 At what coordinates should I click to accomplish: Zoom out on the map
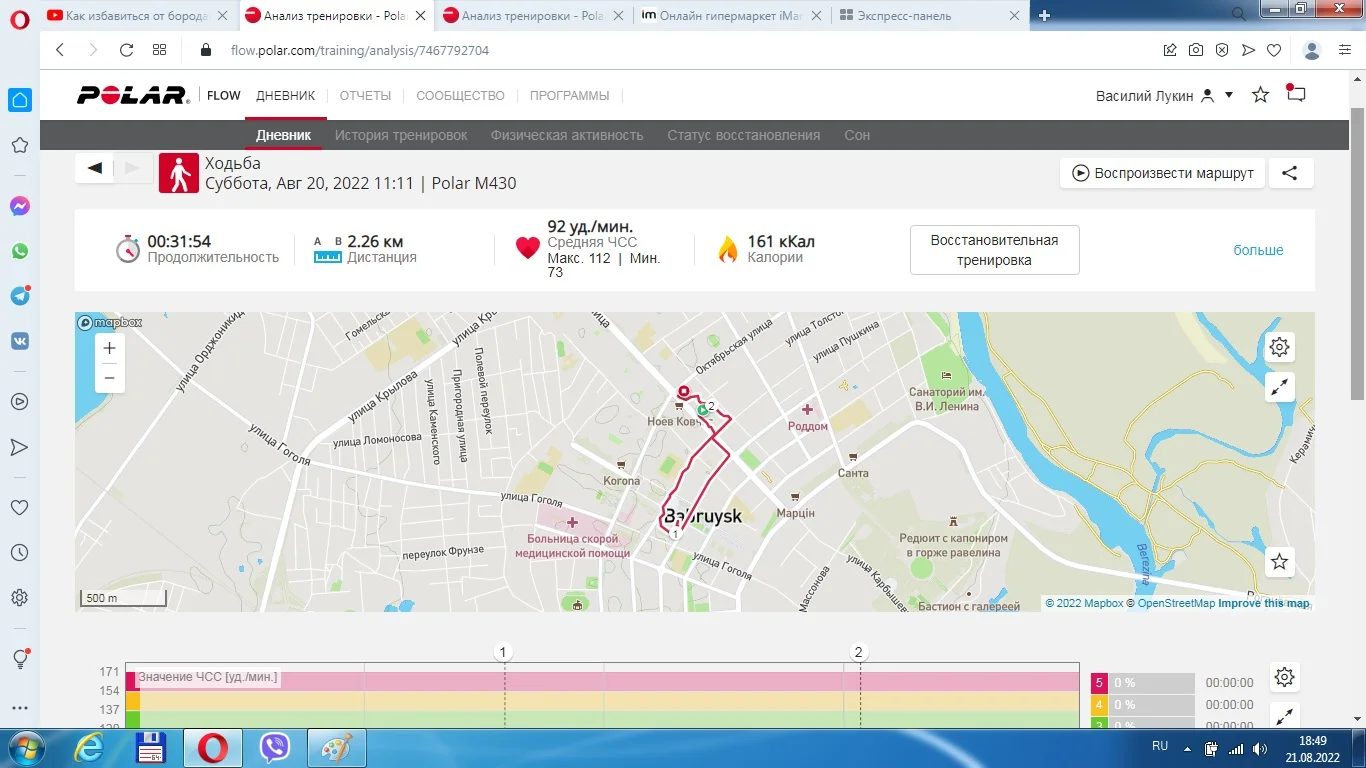point(110,378)
